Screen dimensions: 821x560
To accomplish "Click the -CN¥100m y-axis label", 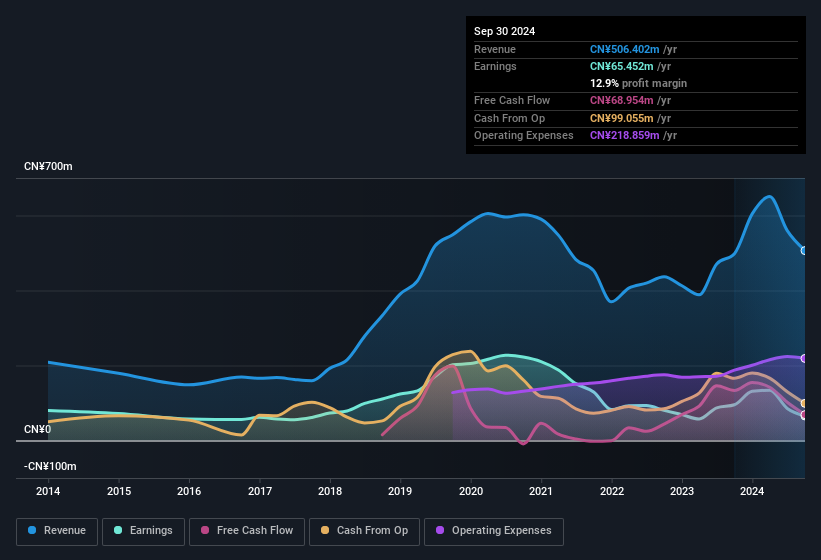I will (50, 466).
